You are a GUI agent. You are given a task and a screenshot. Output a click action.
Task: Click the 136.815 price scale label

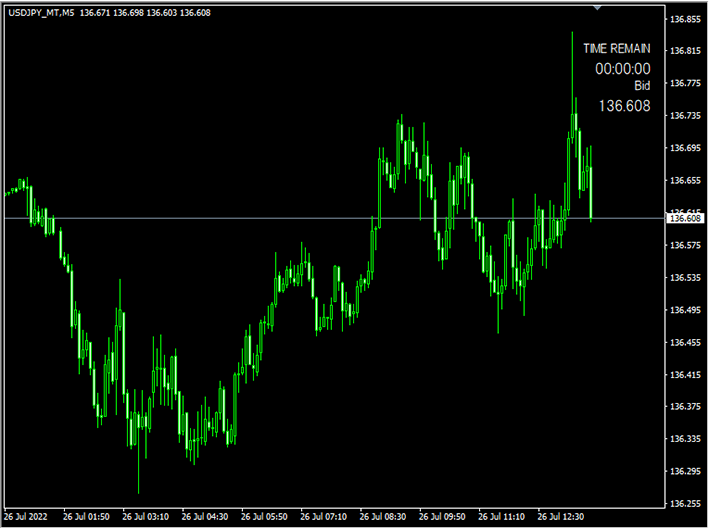[x=685, y=51]
